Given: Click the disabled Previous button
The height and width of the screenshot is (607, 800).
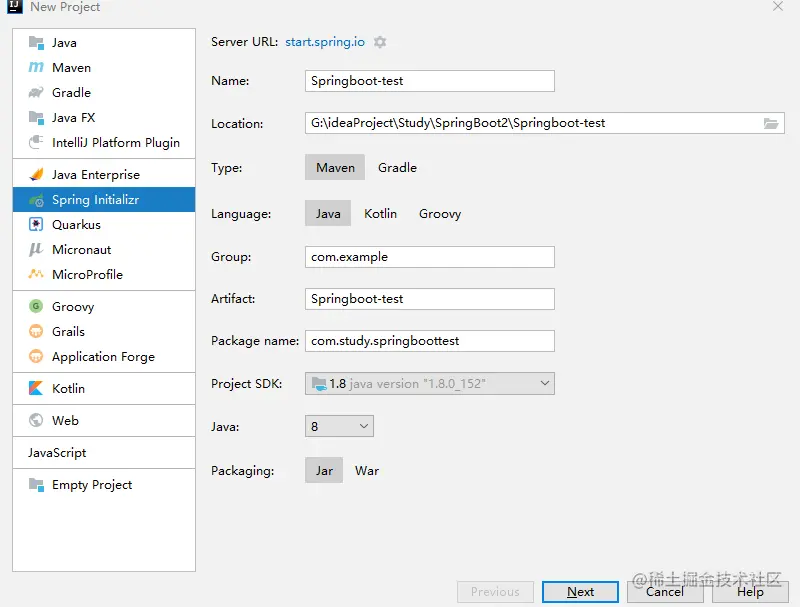Looking at the screenshot, I should pos(495,592).
